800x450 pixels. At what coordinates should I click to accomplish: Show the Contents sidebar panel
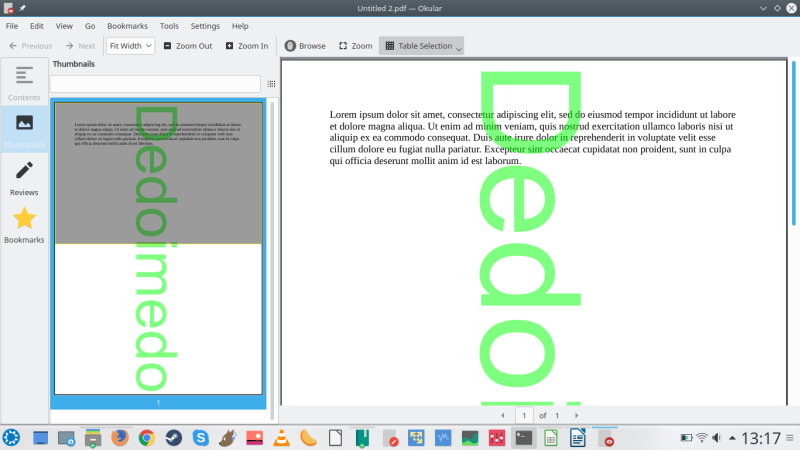pyautogui.click(x=24, y=83)
